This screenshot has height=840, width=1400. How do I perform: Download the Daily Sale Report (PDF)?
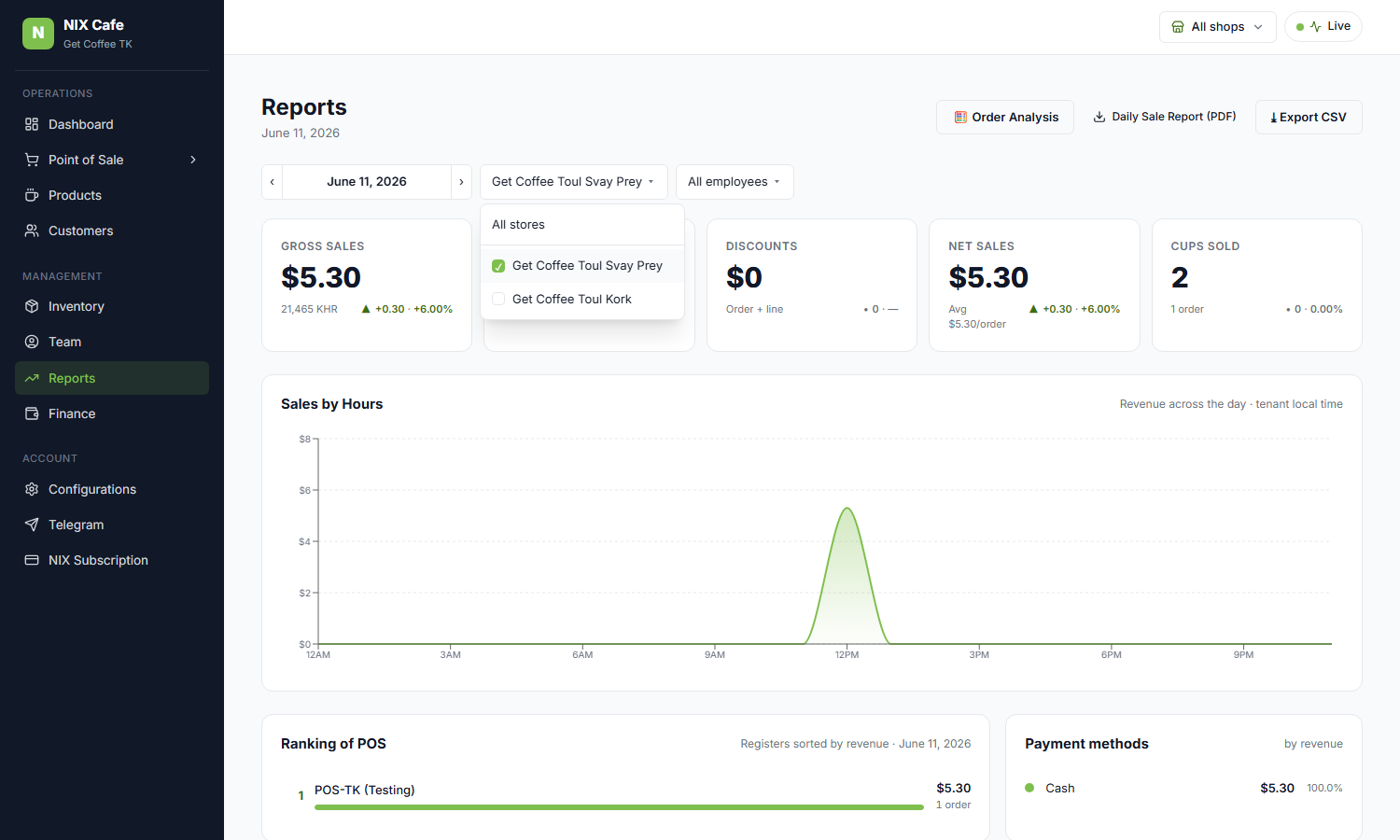click(1165, 117)
